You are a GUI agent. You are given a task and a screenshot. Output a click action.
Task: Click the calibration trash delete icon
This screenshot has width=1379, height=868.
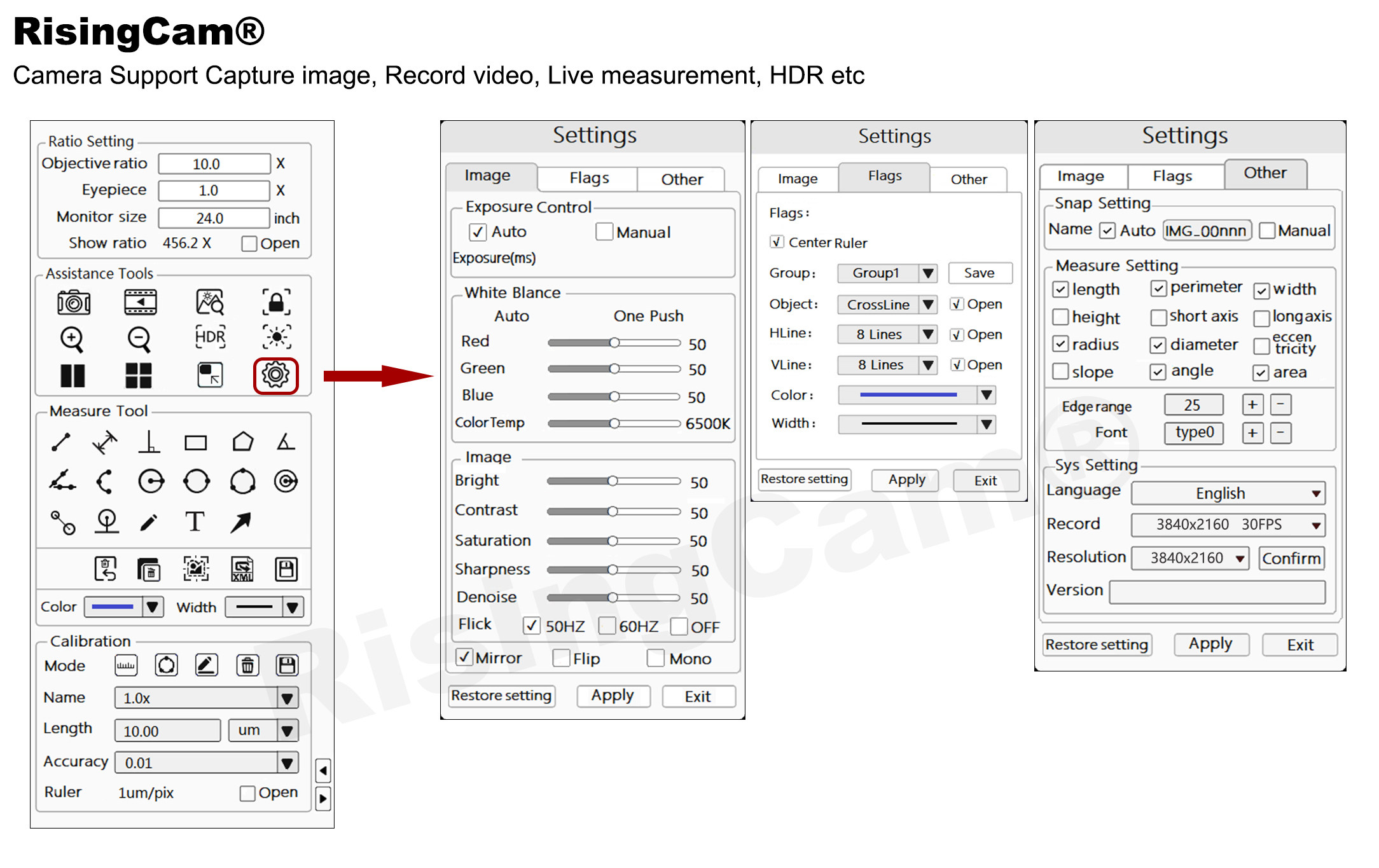[247, 666]
